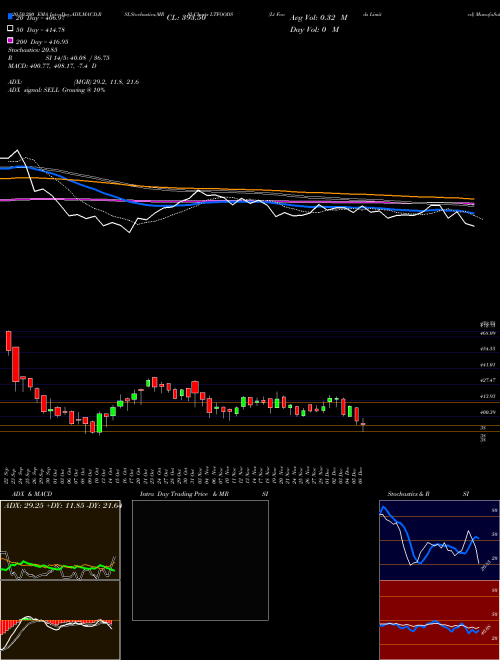
Task: Click the CL: 393.50 closing price text
Action: point(186,18)
